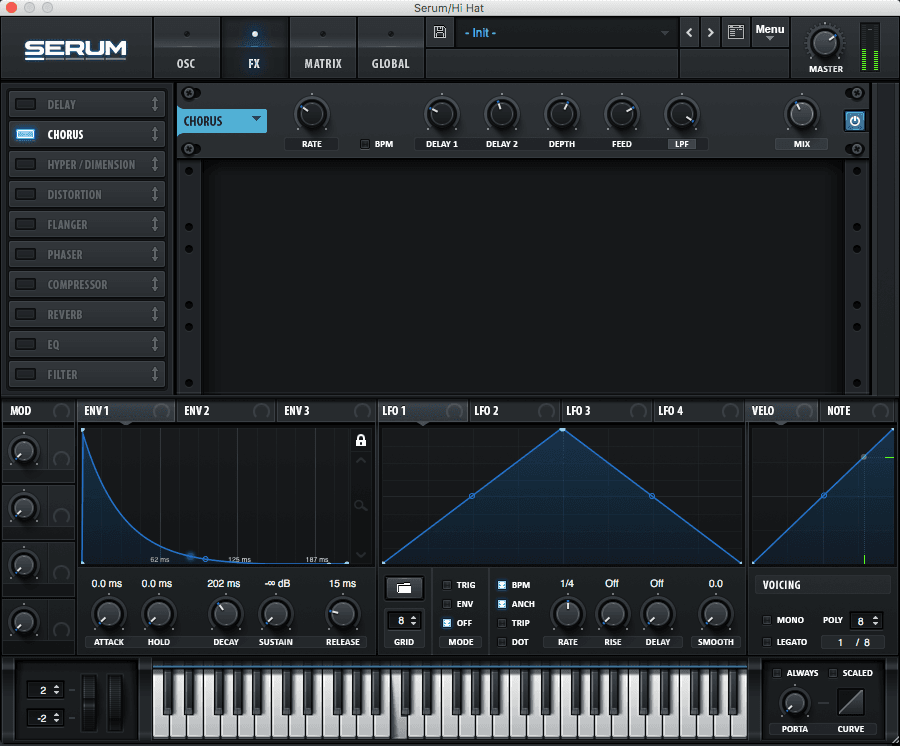Viewport: 900px width, 746px height.
Task: Reorder Reverb effect using its arrow handle
Action: [154, 314]
